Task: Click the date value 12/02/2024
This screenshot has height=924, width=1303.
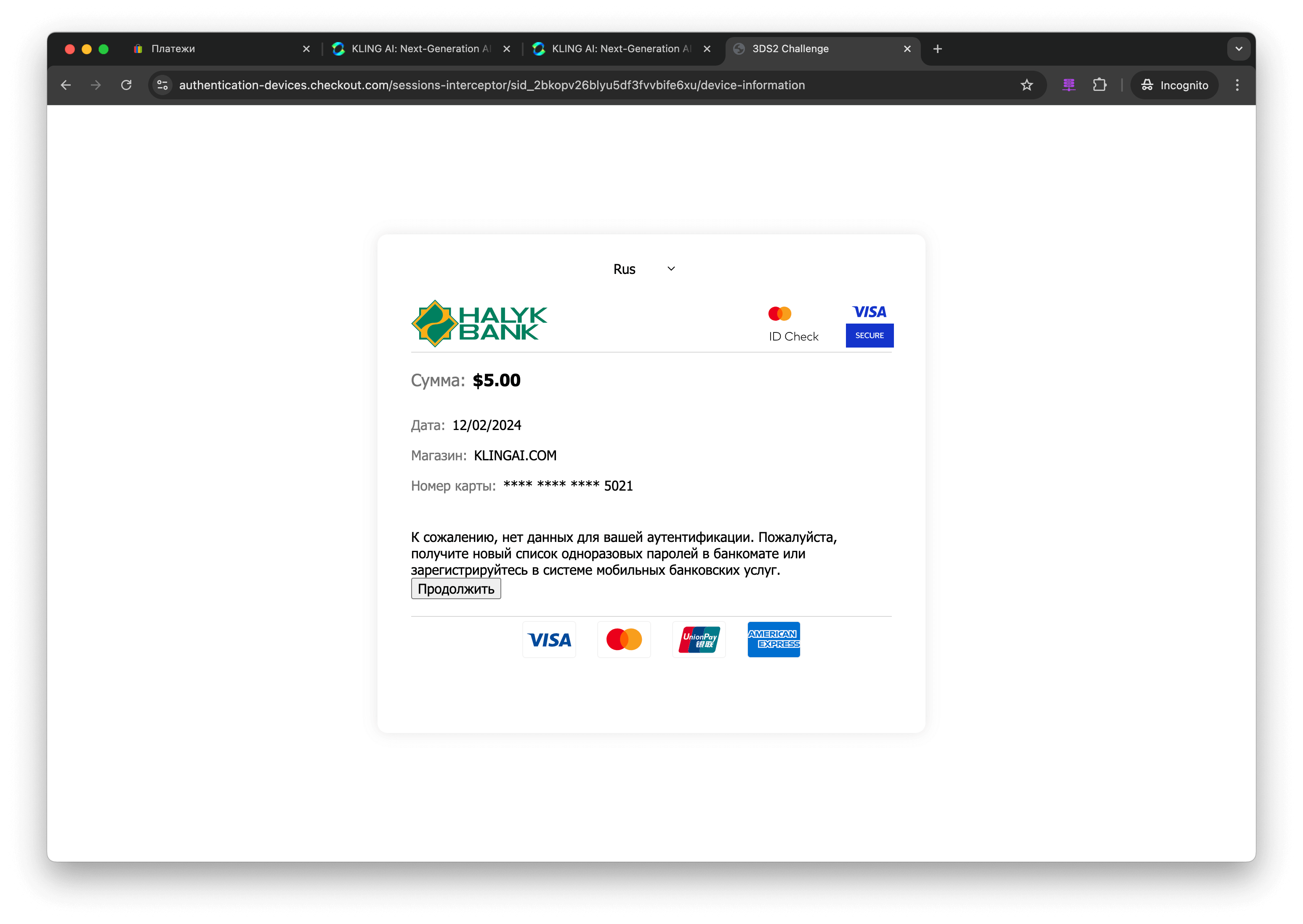Action: [487, 425]
